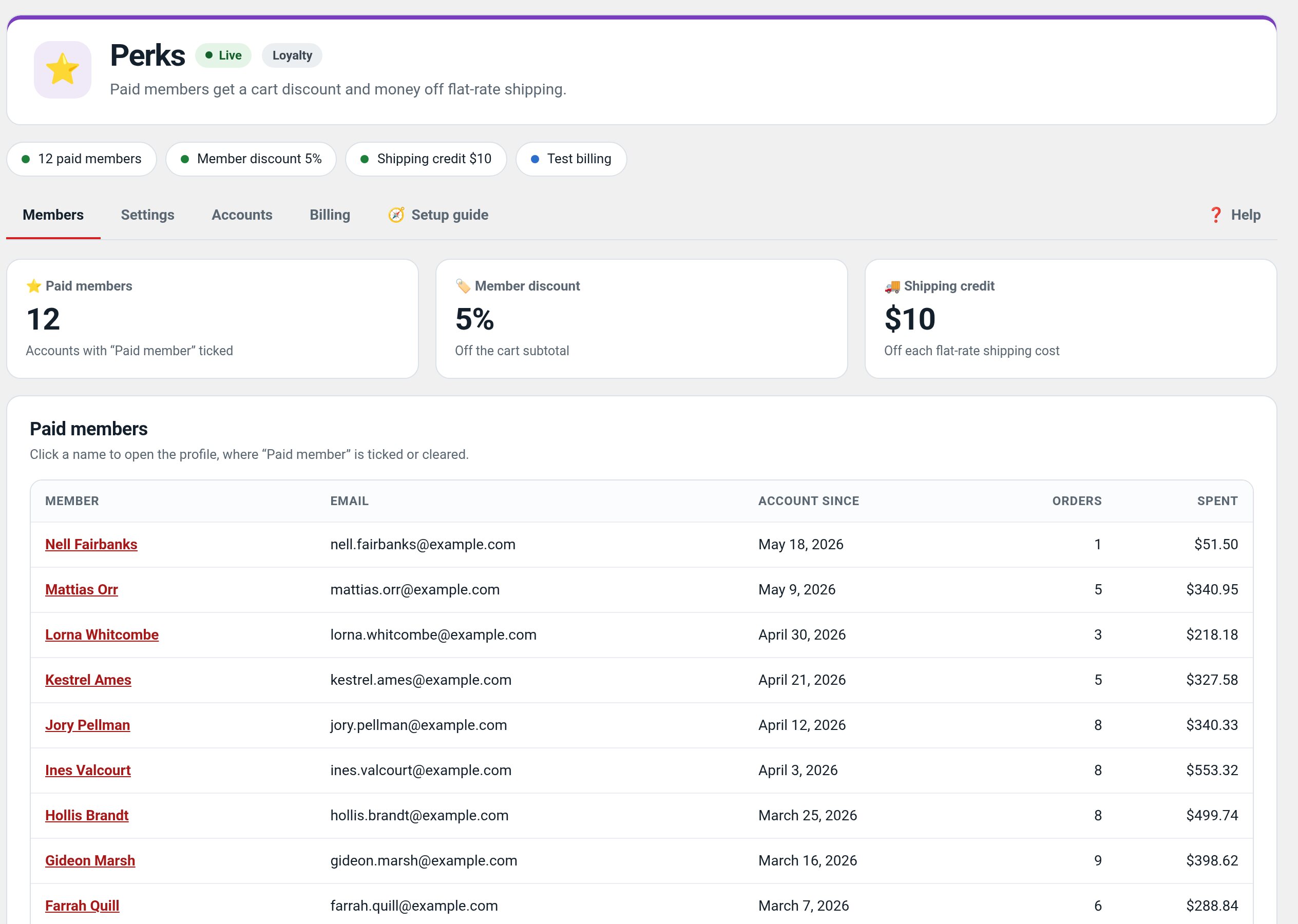Click the Help link
1298x924 pixels.
[1235, 215]
